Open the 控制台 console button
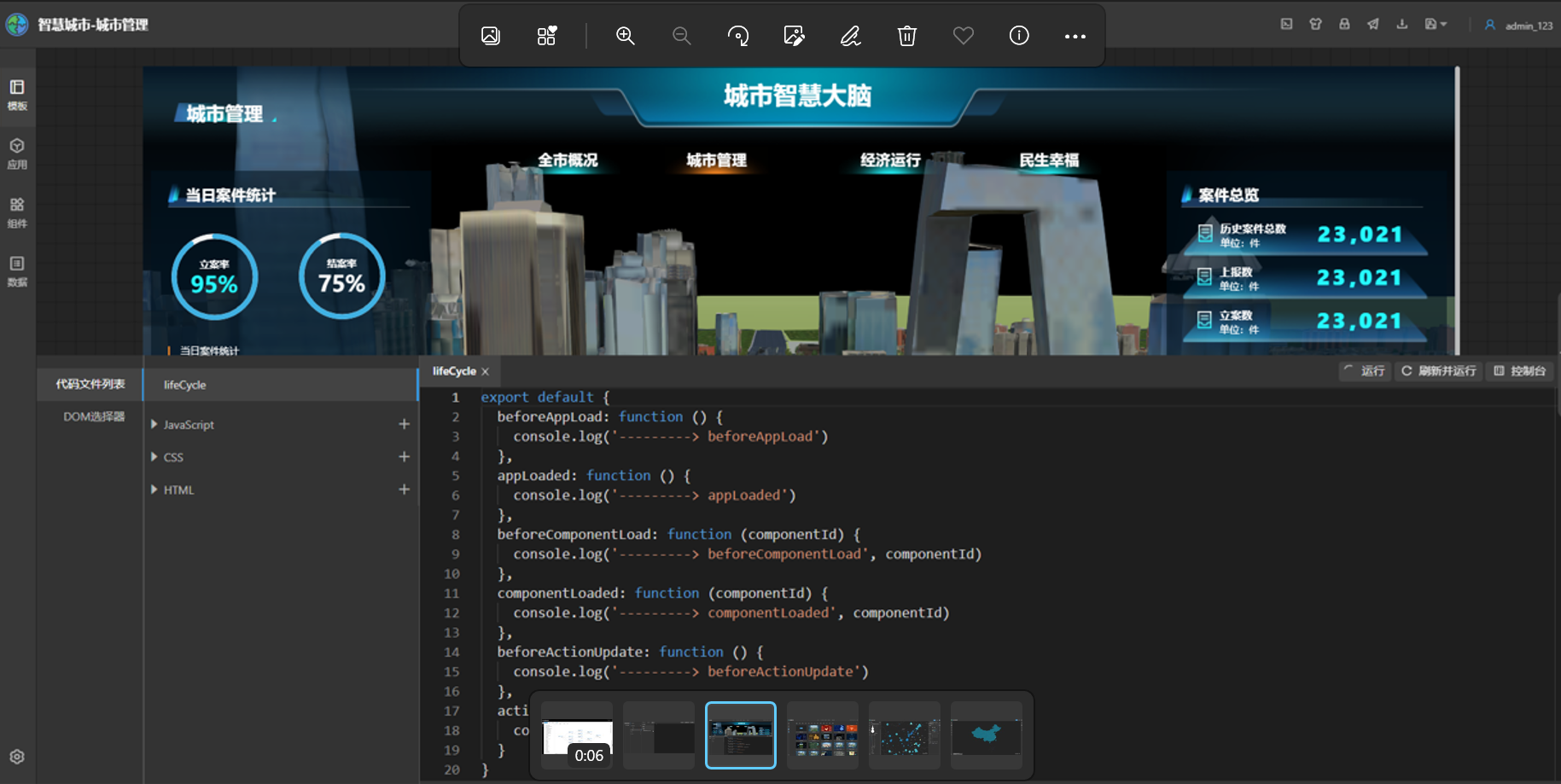The height and width of the screenshot is (784, 1561). 1520,371
